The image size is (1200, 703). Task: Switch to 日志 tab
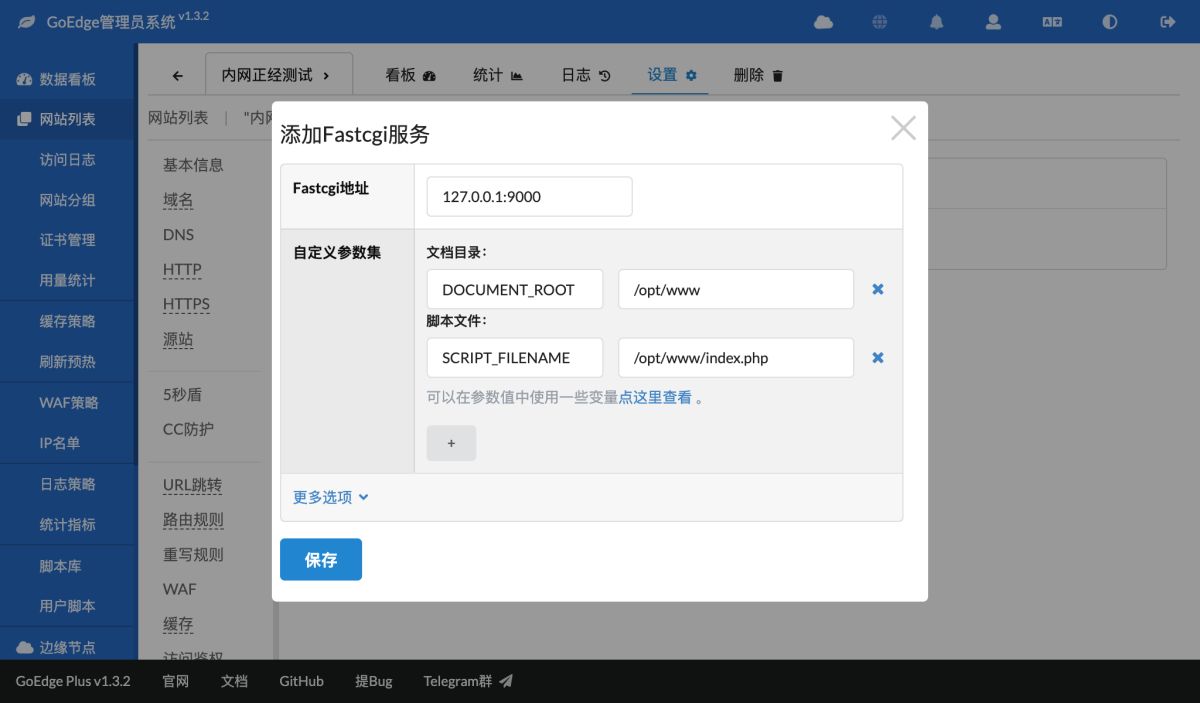point(586,75)
